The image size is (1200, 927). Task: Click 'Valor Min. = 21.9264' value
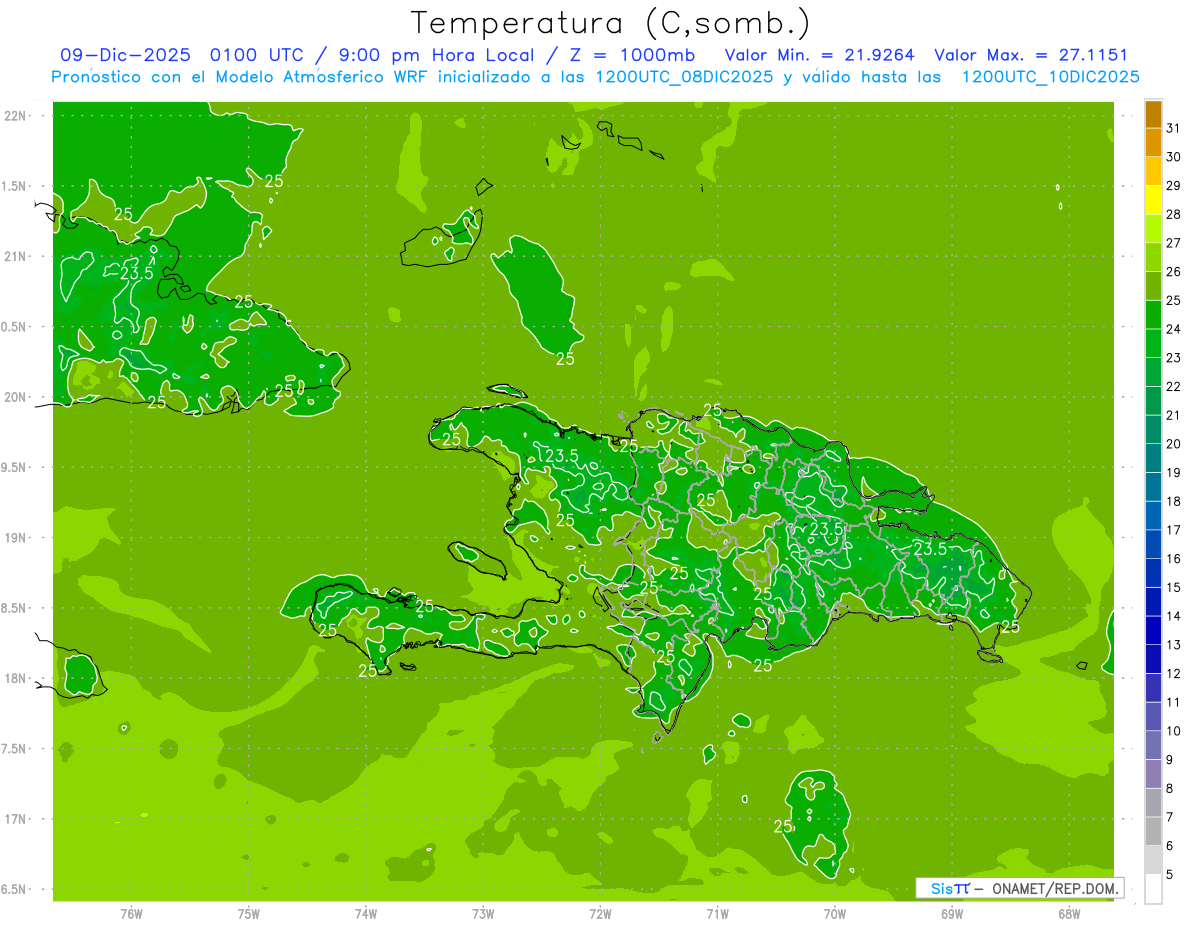[x=819, y=55]
